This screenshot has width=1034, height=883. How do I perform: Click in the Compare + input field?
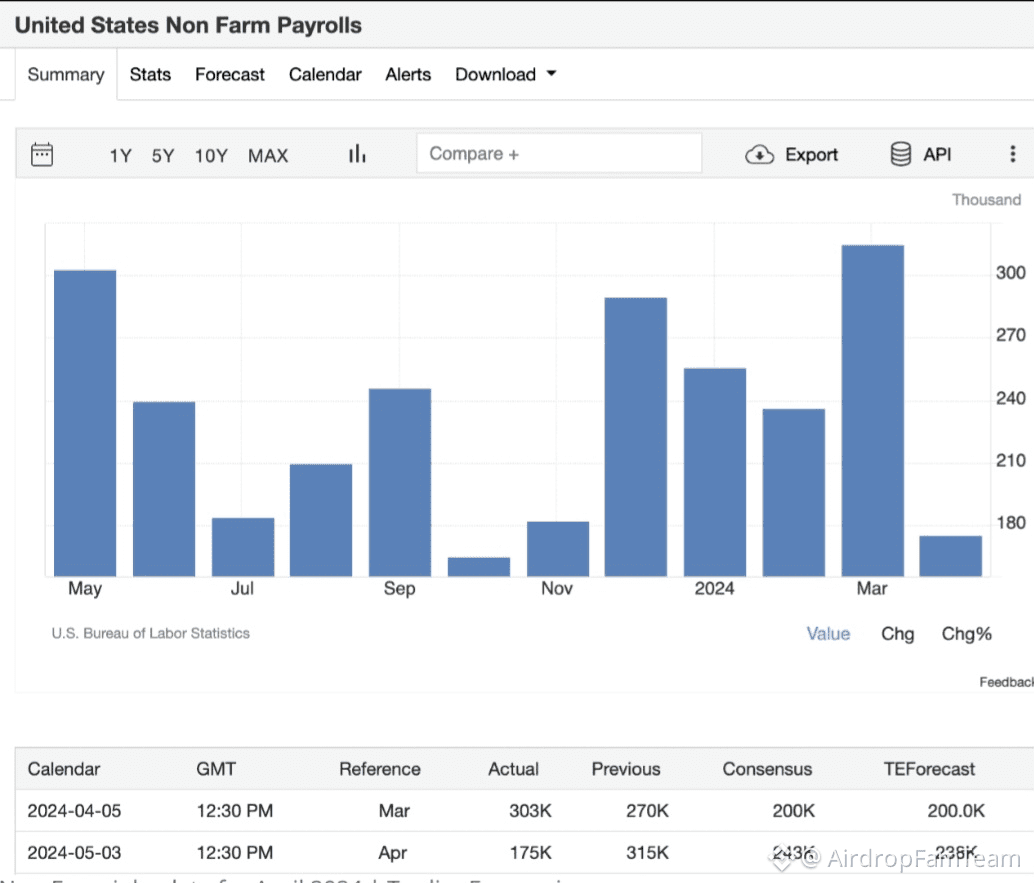[x=559, y=154]
